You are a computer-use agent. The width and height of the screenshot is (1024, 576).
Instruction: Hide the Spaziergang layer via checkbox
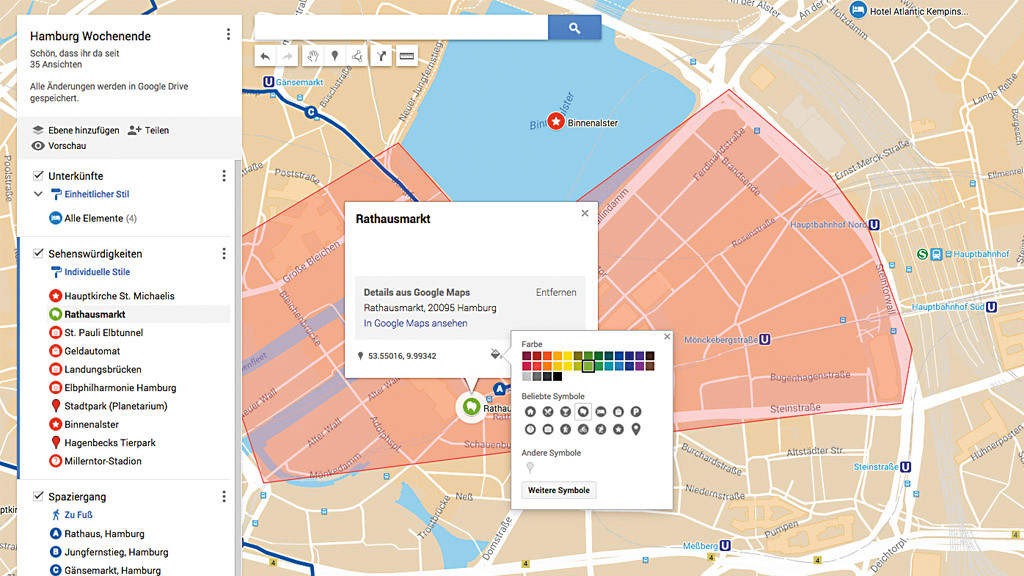point(38,496)
